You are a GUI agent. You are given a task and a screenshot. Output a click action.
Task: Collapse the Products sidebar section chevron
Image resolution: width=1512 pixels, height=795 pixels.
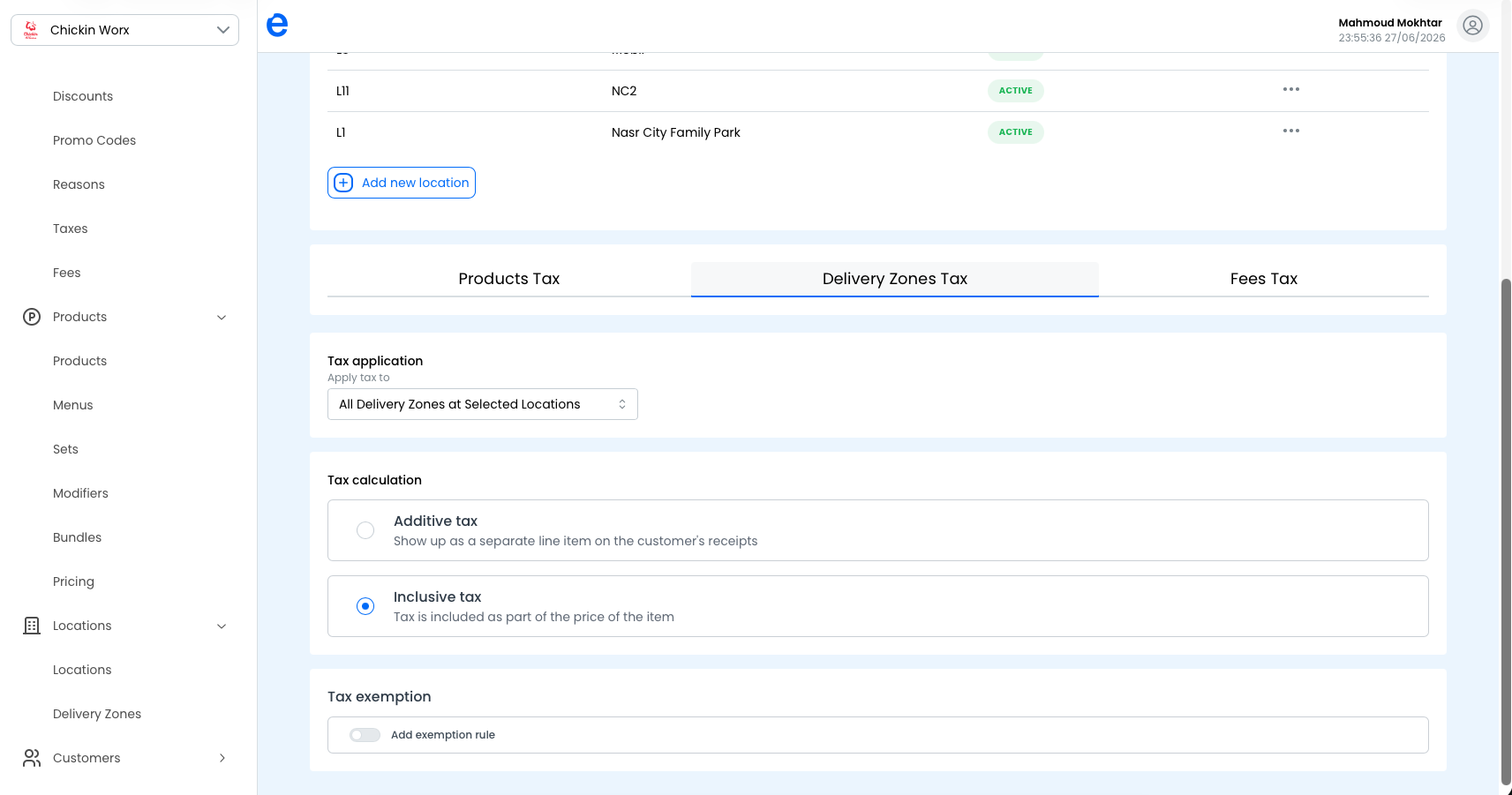tap(222, 318)
